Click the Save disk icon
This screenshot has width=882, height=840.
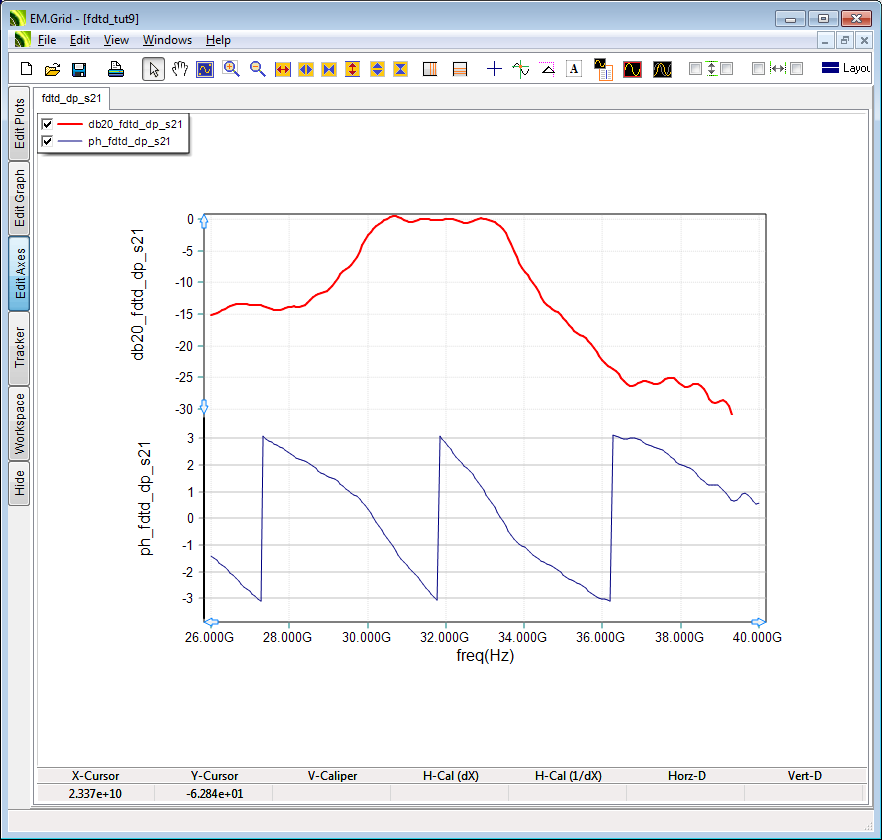(79, 69)
